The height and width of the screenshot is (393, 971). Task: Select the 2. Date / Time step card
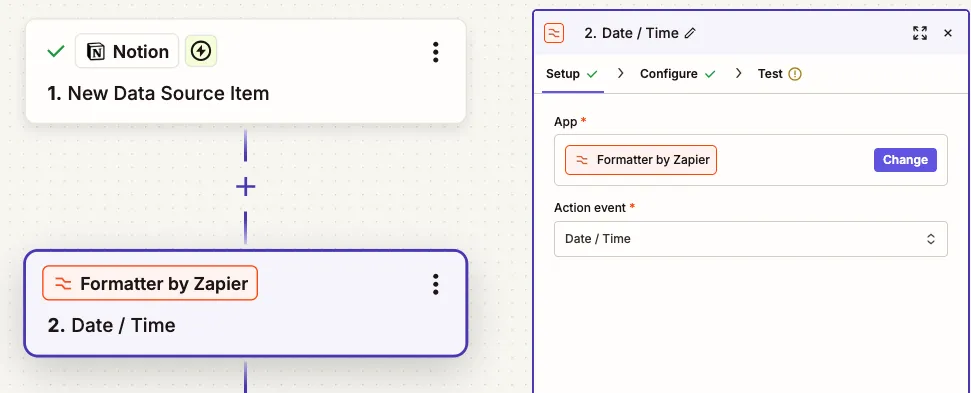245,303
